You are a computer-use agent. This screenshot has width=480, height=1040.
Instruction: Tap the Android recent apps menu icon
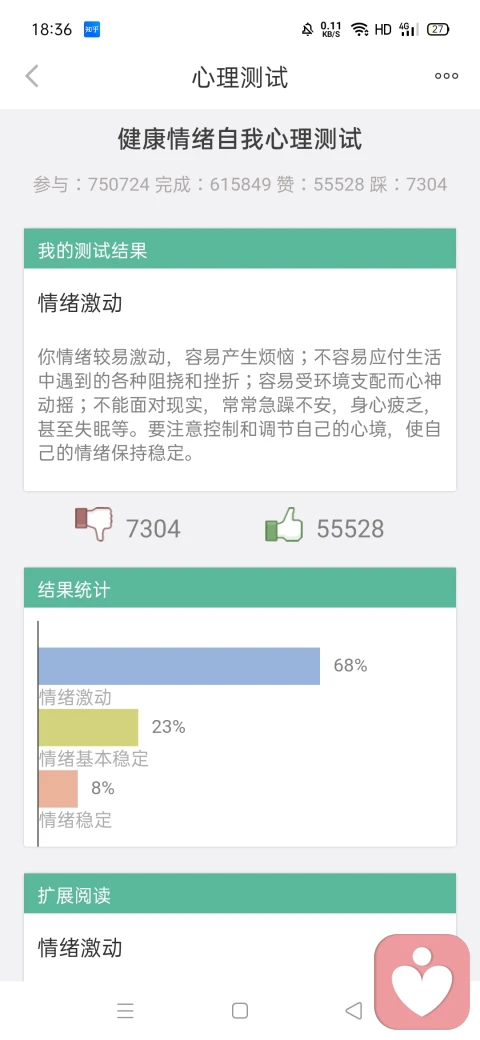tap(125, 1011)
